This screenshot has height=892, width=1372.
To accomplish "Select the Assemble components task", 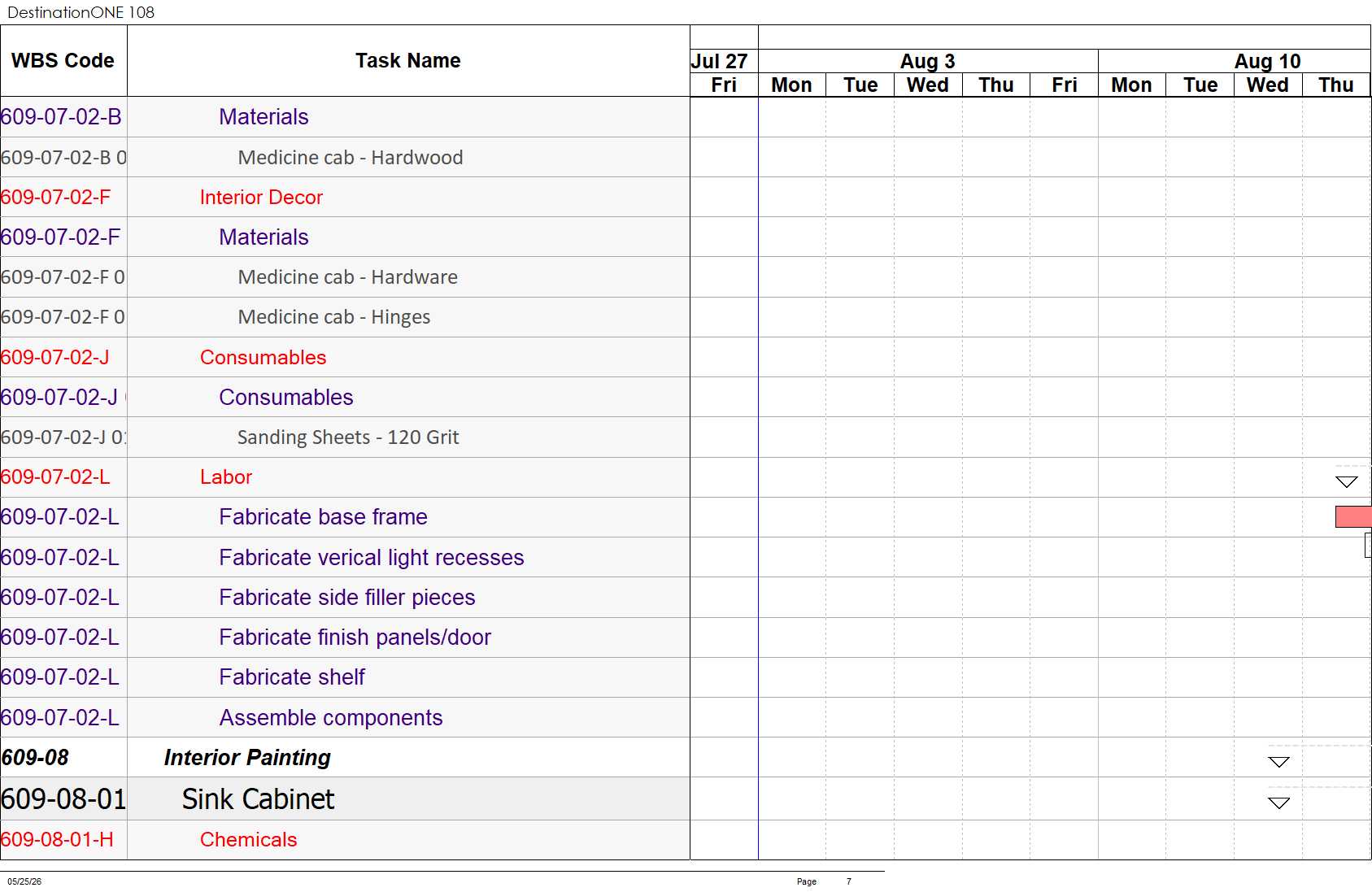I will point(331,718).
